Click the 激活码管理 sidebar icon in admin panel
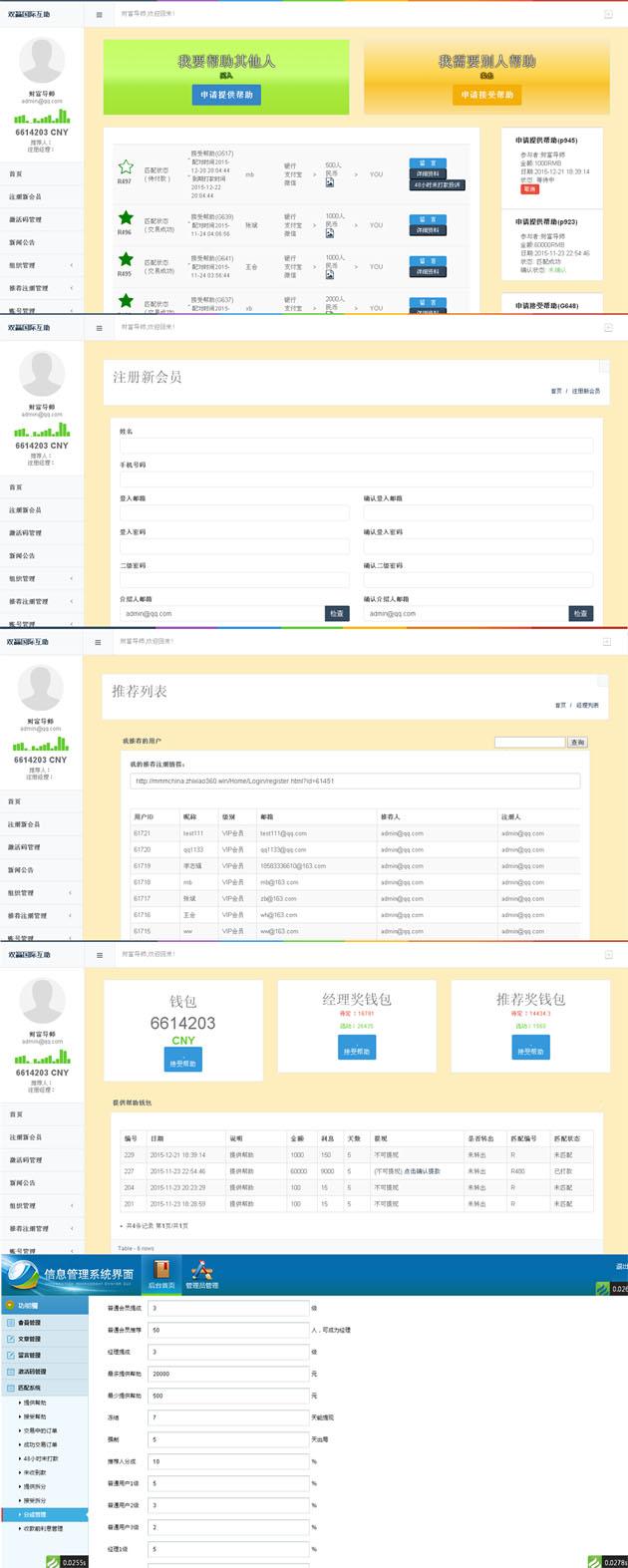This screenshot has width=628, height=1568. tap(11, 1372)
